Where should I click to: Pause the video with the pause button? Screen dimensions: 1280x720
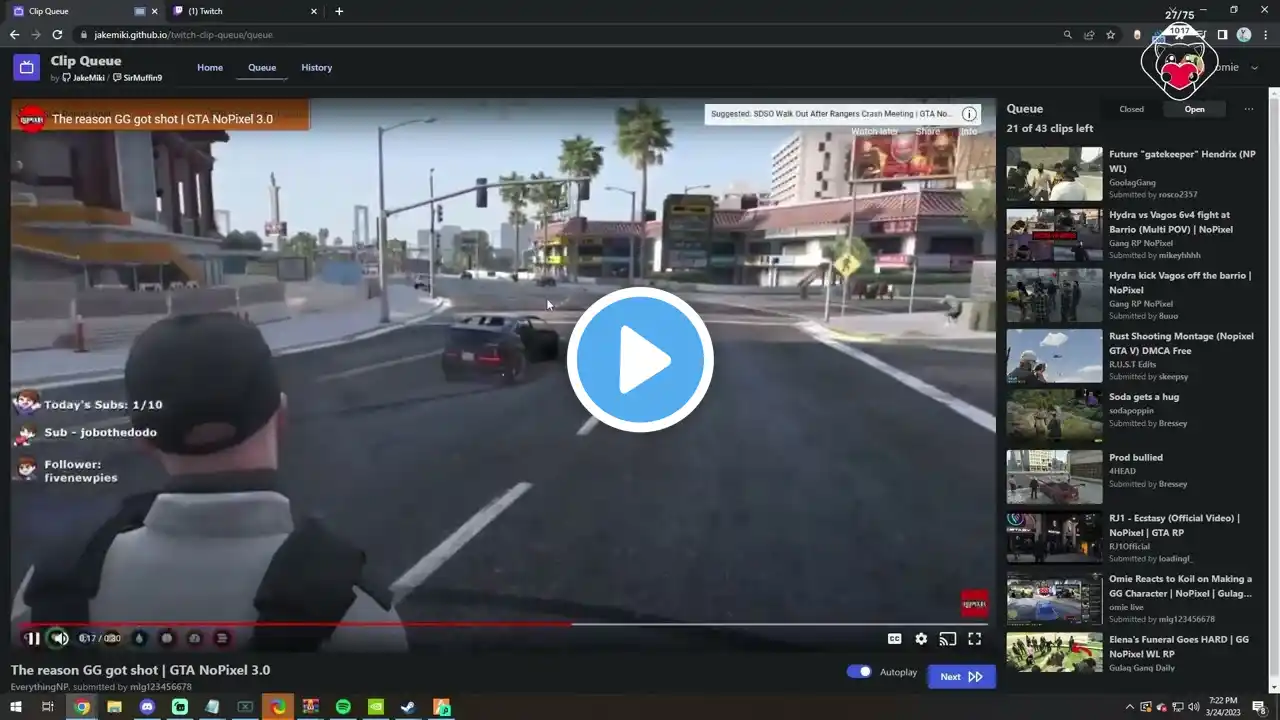point(32,639)
